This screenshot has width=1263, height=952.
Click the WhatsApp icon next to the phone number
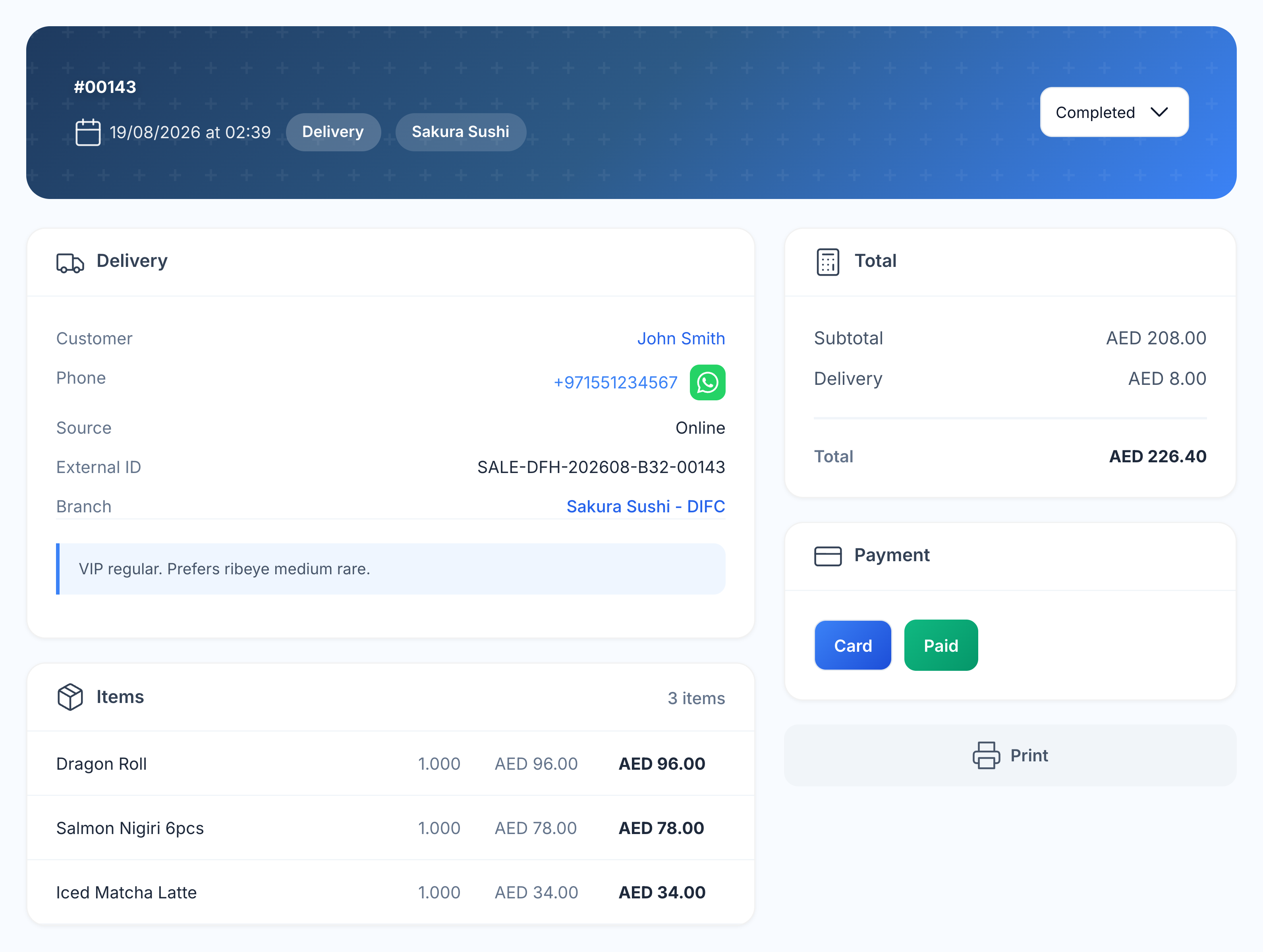(x=707, y=382)
